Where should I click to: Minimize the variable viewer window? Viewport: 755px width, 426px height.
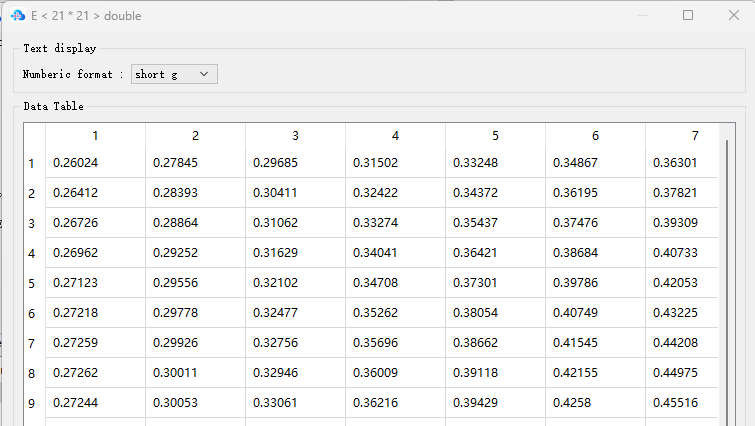click(x=641, y=15)
